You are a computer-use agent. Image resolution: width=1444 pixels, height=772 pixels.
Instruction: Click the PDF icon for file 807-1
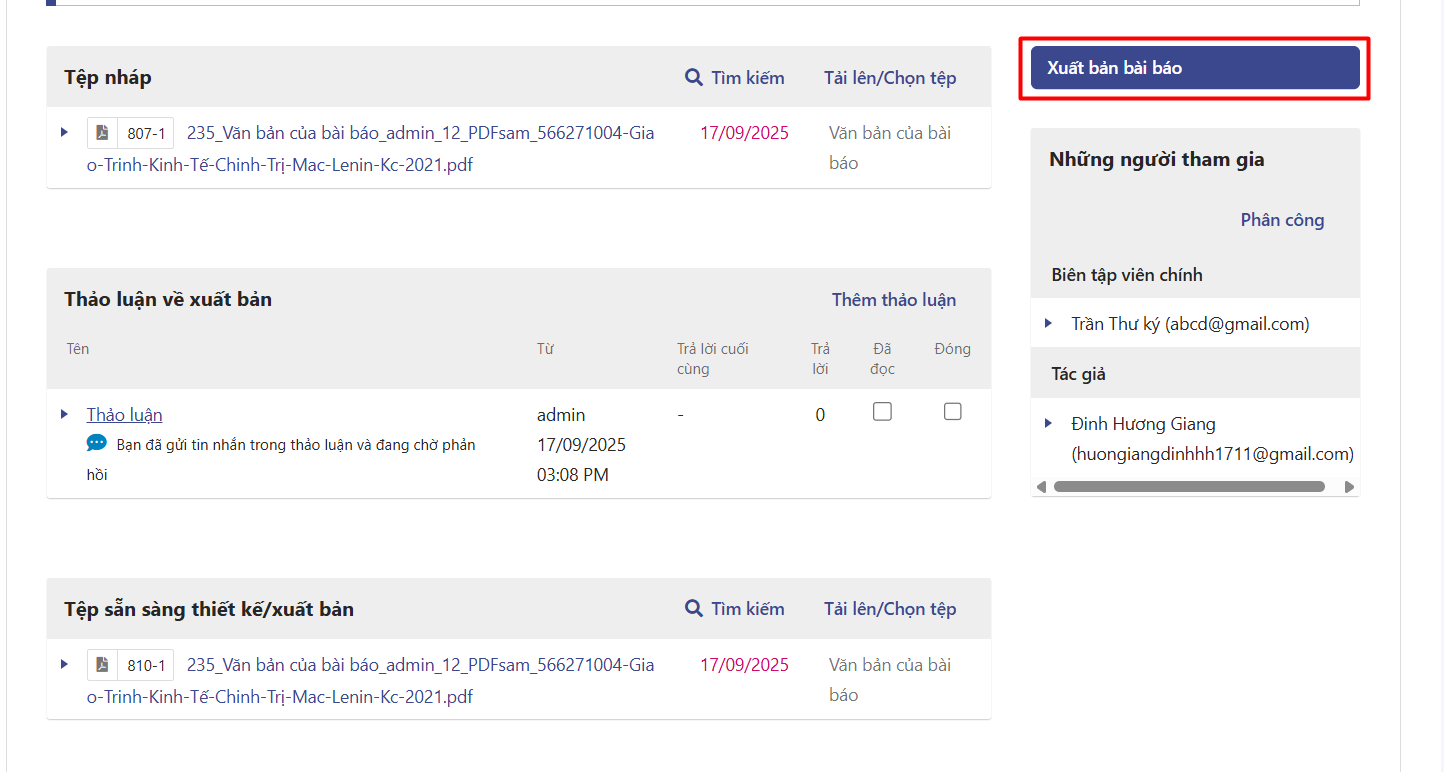[102, 133]
